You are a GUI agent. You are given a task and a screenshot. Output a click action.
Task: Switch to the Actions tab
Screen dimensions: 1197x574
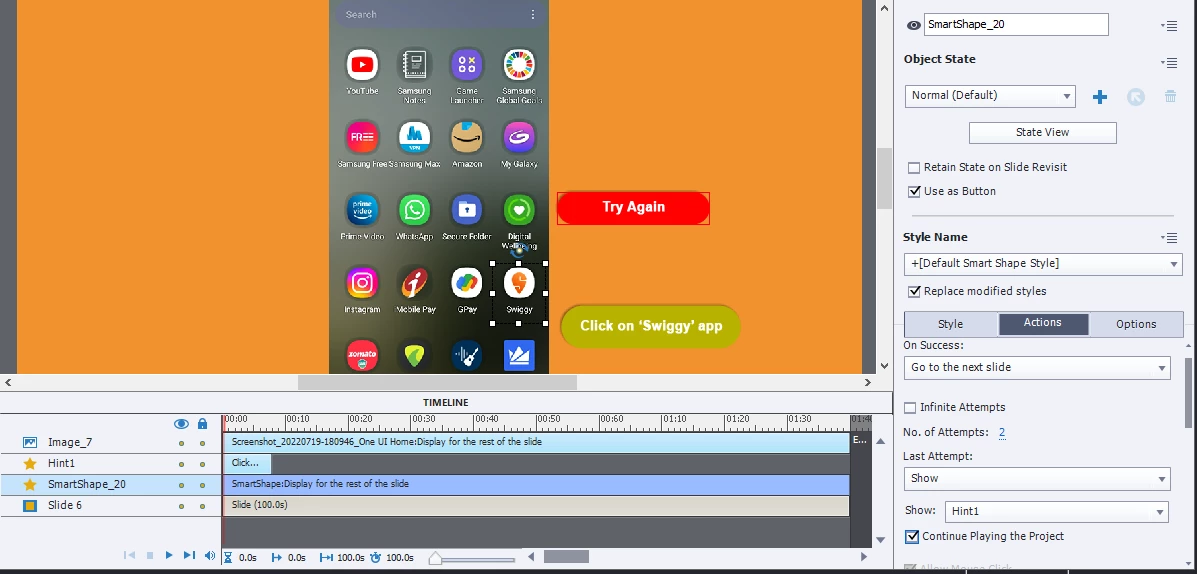click(1043, 324)
